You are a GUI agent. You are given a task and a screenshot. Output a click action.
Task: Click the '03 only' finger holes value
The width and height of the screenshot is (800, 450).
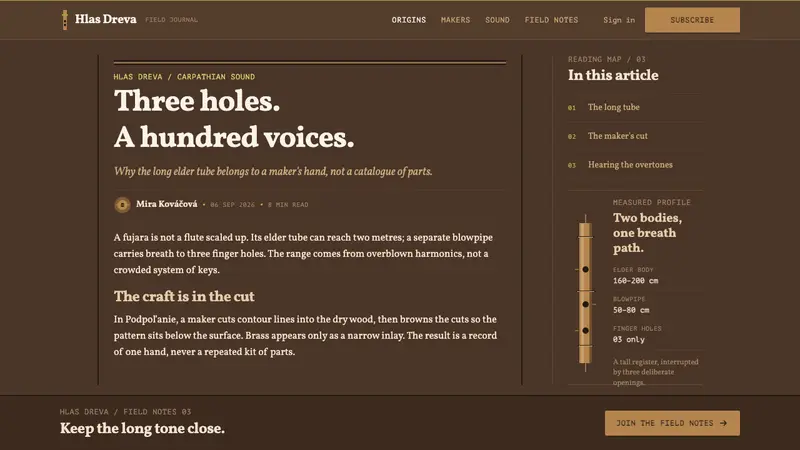click(x=629, y=339)
